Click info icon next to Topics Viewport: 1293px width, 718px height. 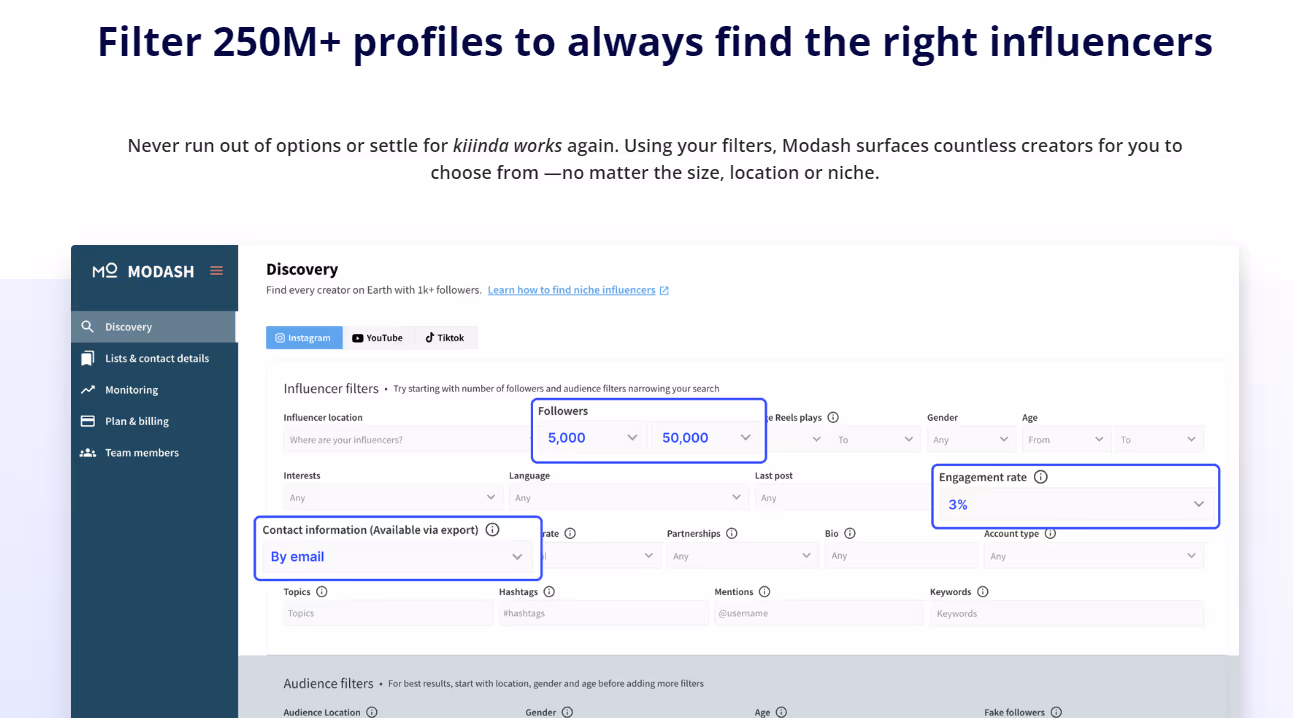(x=322, y=592)
